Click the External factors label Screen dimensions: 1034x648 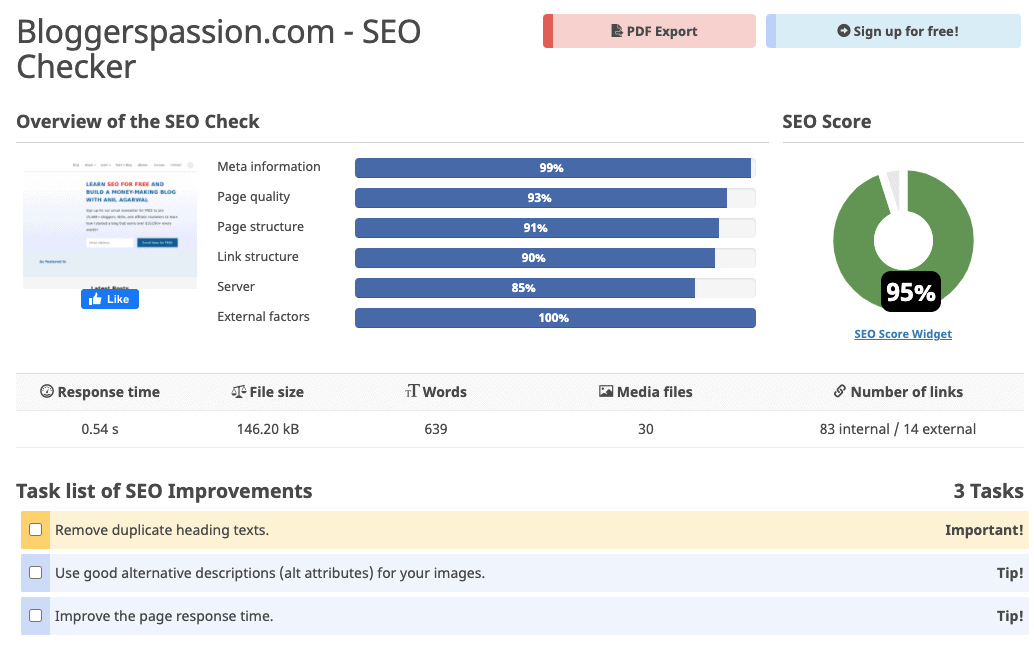click(x=263, y=316)
